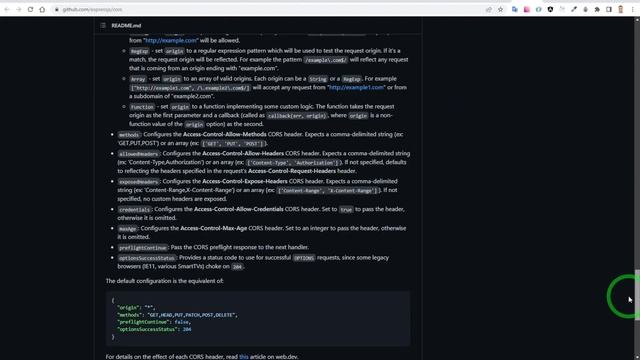This screenshot has width=640, height=360.
Task: Click the 'Array' origin type label
Action: coord(138,79)
